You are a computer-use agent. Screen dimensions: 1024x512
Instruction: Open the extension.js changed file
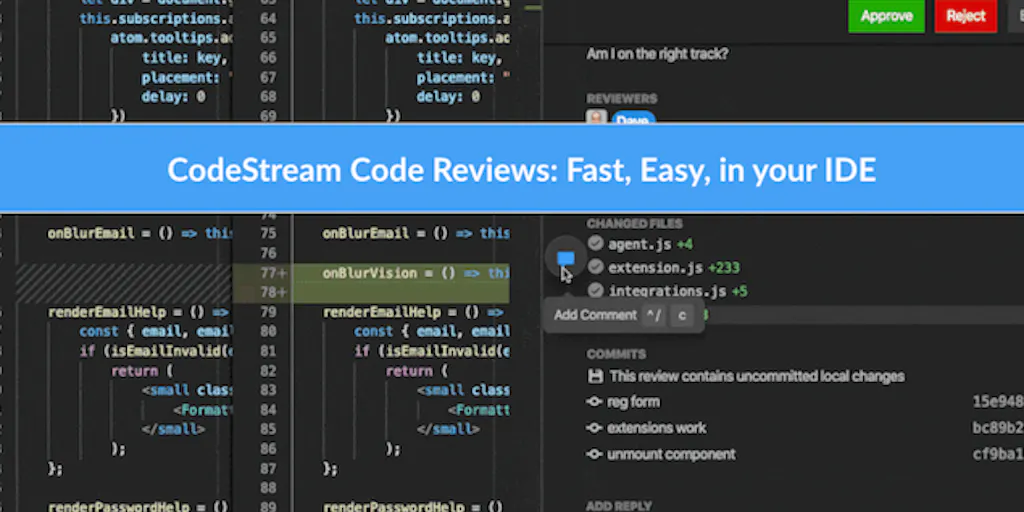655,268
